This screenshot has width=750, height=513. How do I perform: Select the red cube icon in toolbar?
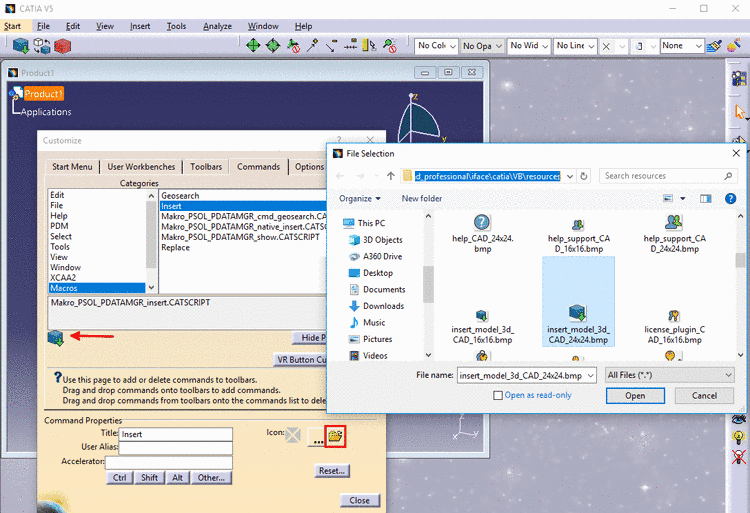(x=64, y=46)
